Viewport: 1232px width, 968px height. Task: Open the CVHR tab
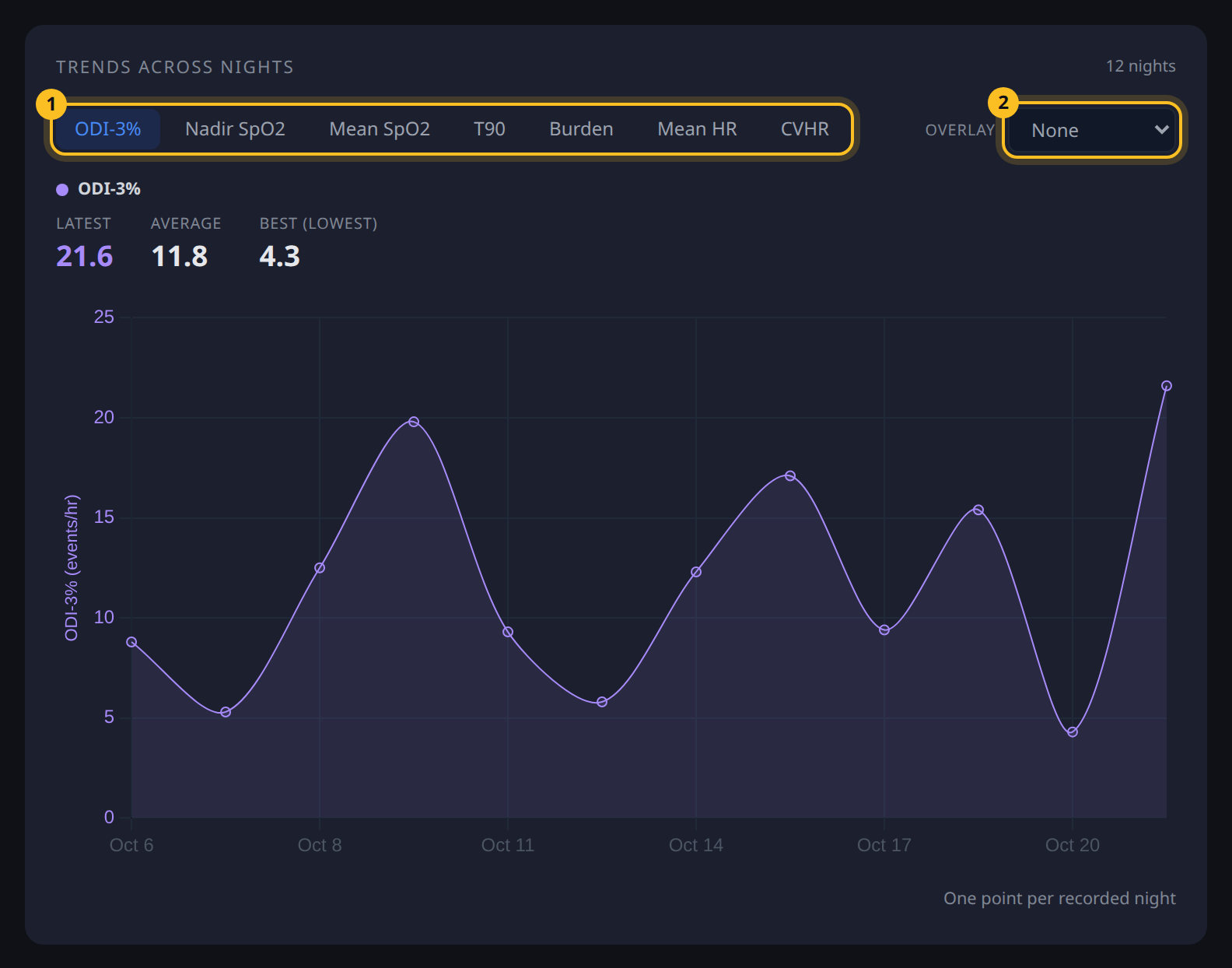click(805, 129)
